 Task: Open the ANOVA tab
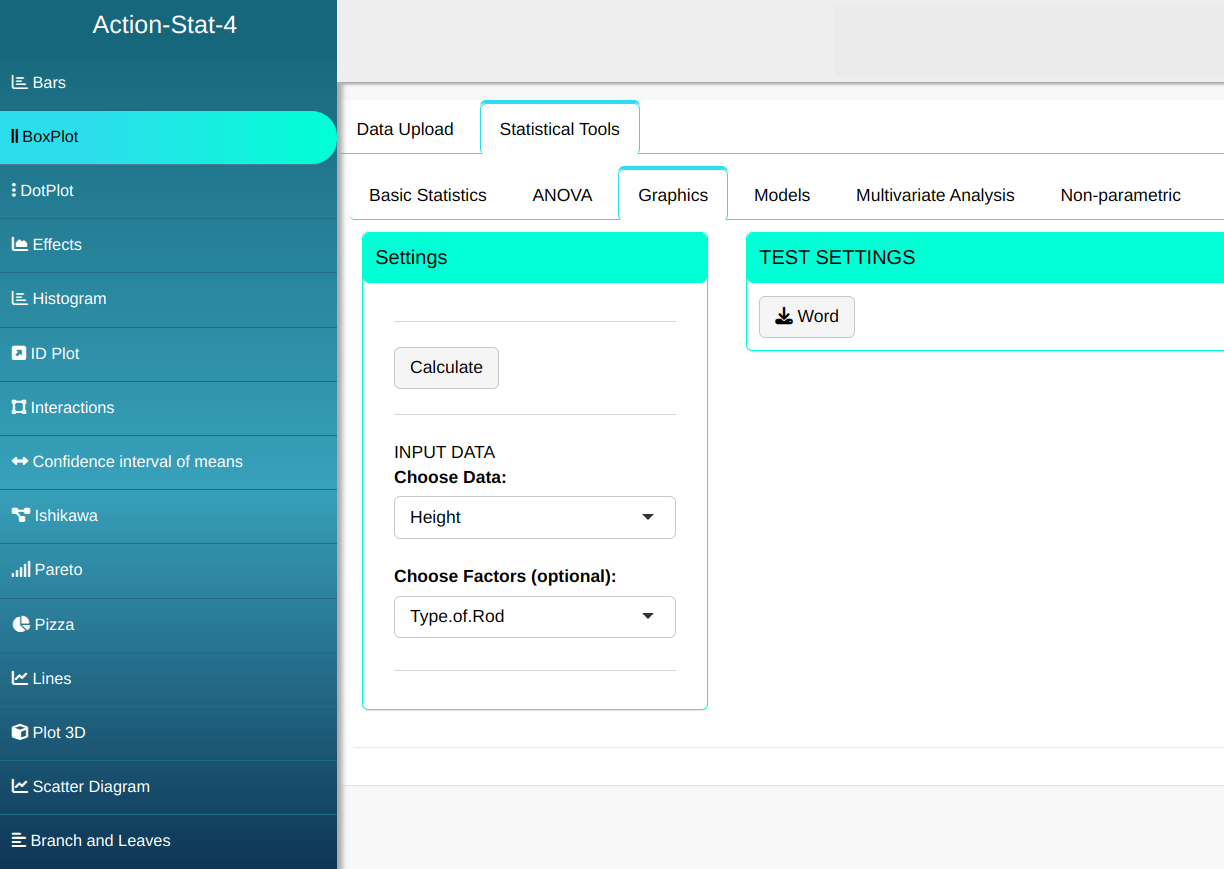(562, 195)
